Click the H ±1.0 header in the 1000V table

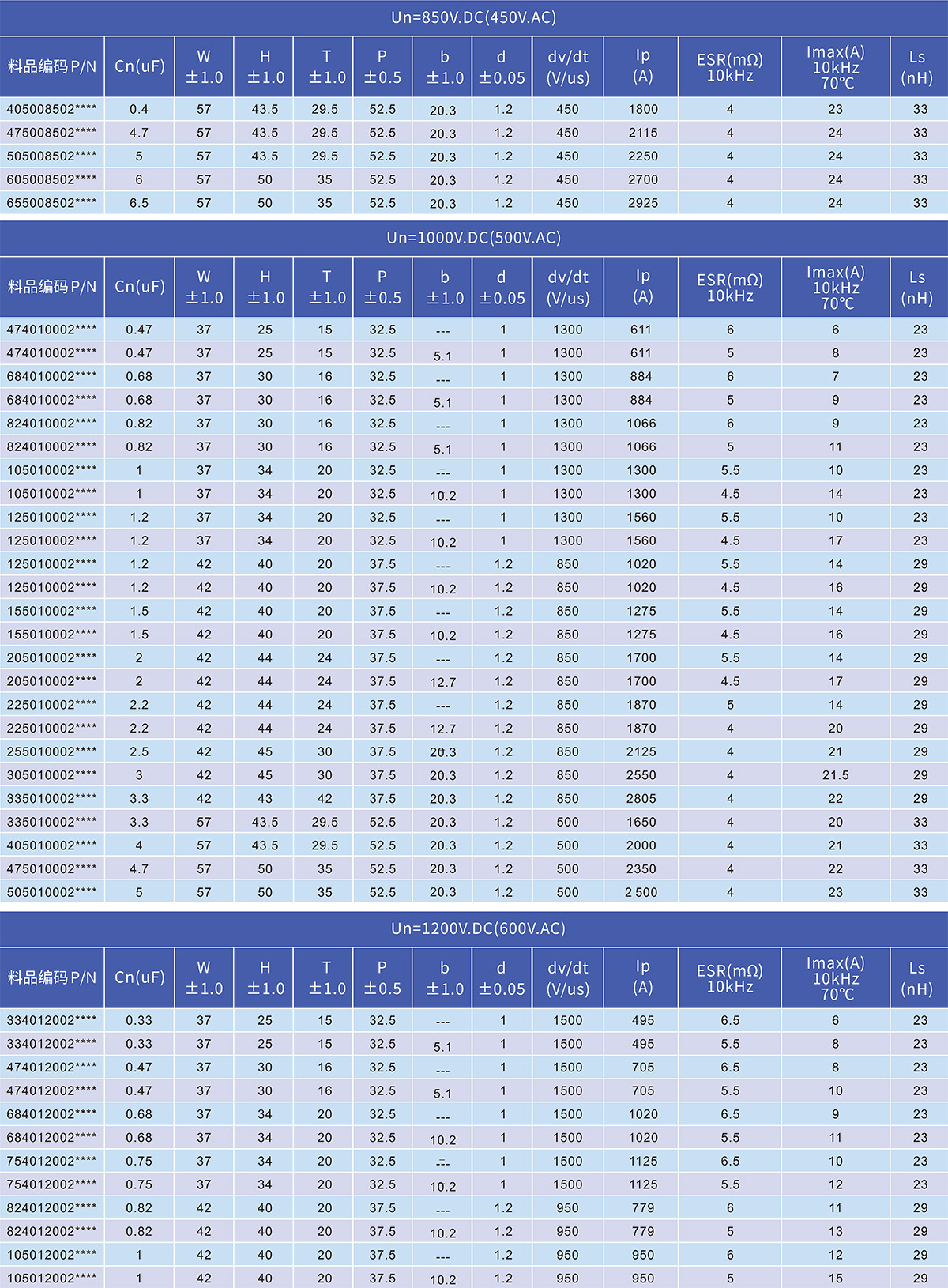coord(265,287)
